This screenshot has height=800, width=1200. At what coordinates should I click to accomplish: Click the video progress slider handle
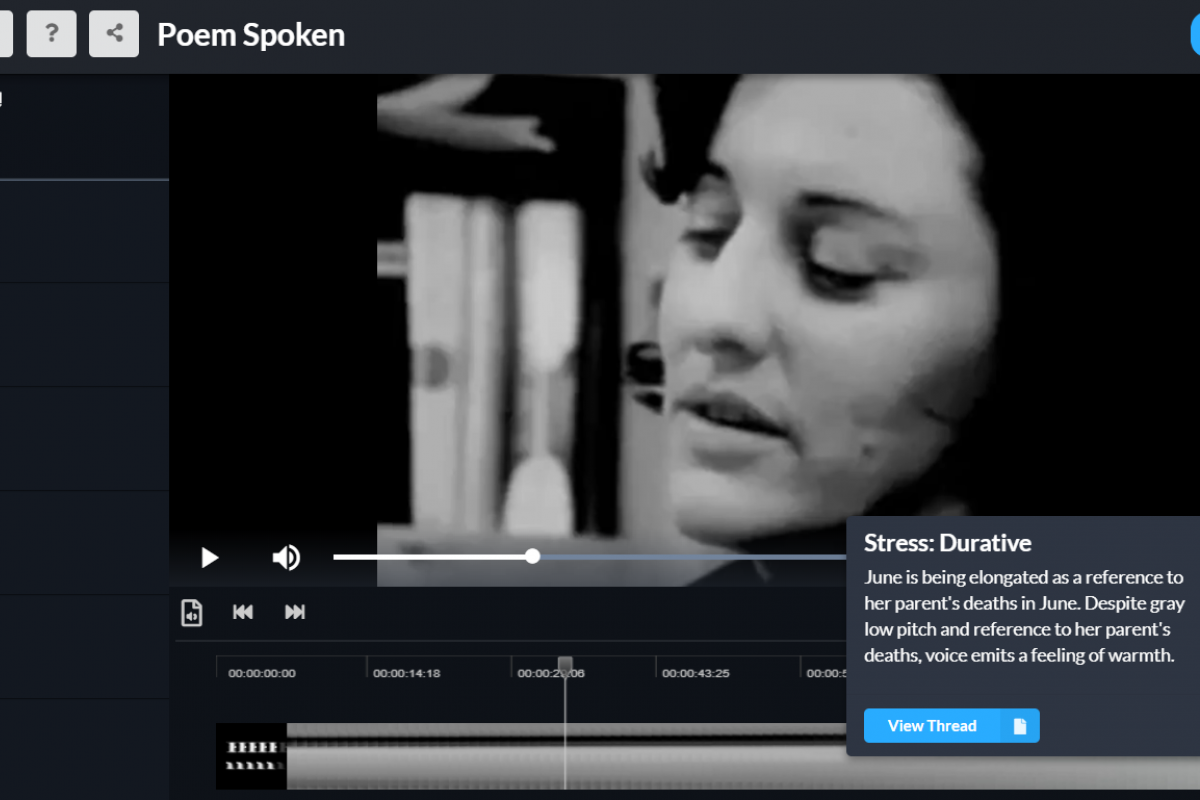click(x=532, y=556)
